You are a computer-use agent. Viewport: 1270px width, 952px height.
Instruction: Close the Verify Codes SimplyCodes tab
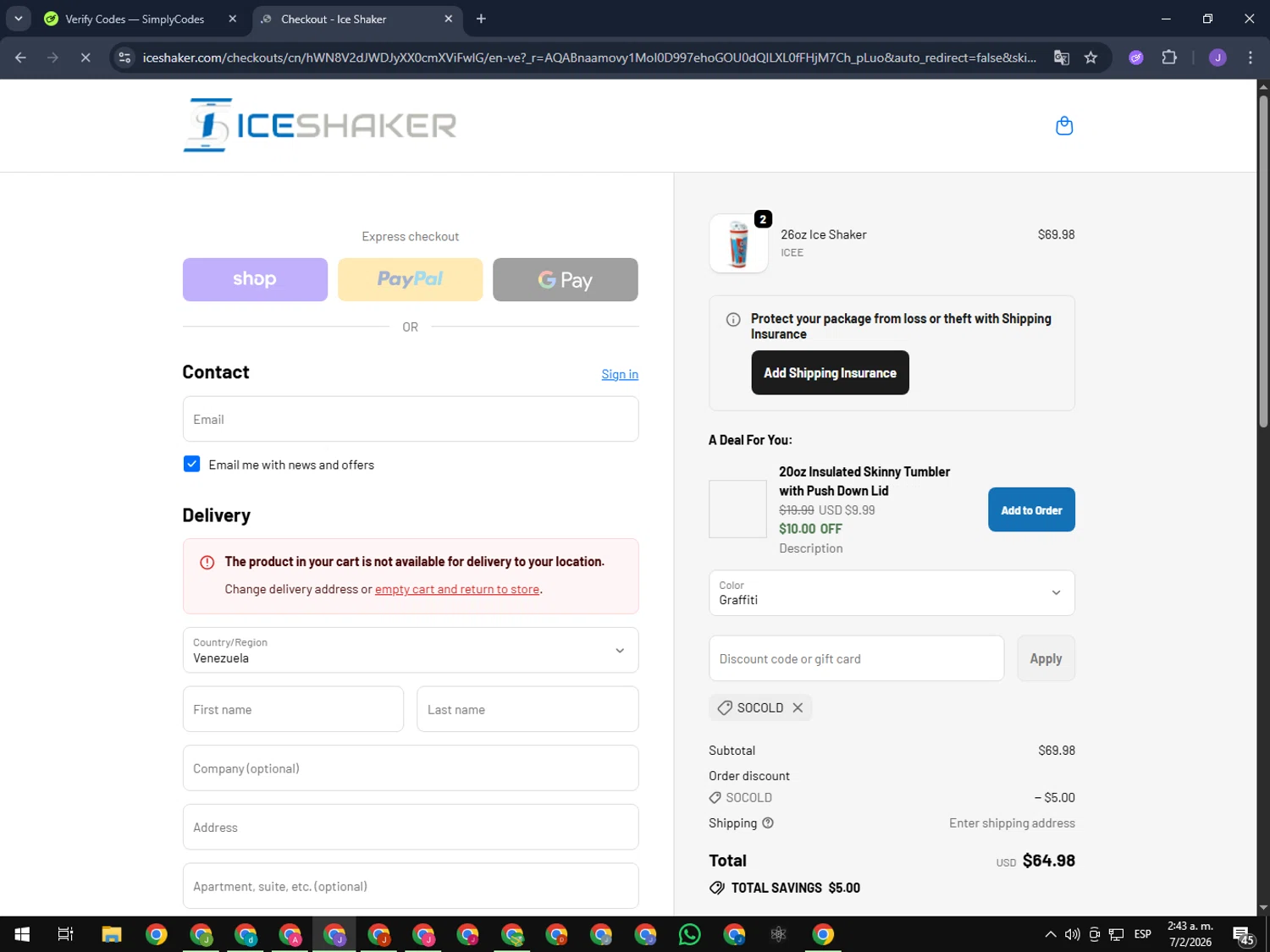pyautogui.click(x=233, y=19)
